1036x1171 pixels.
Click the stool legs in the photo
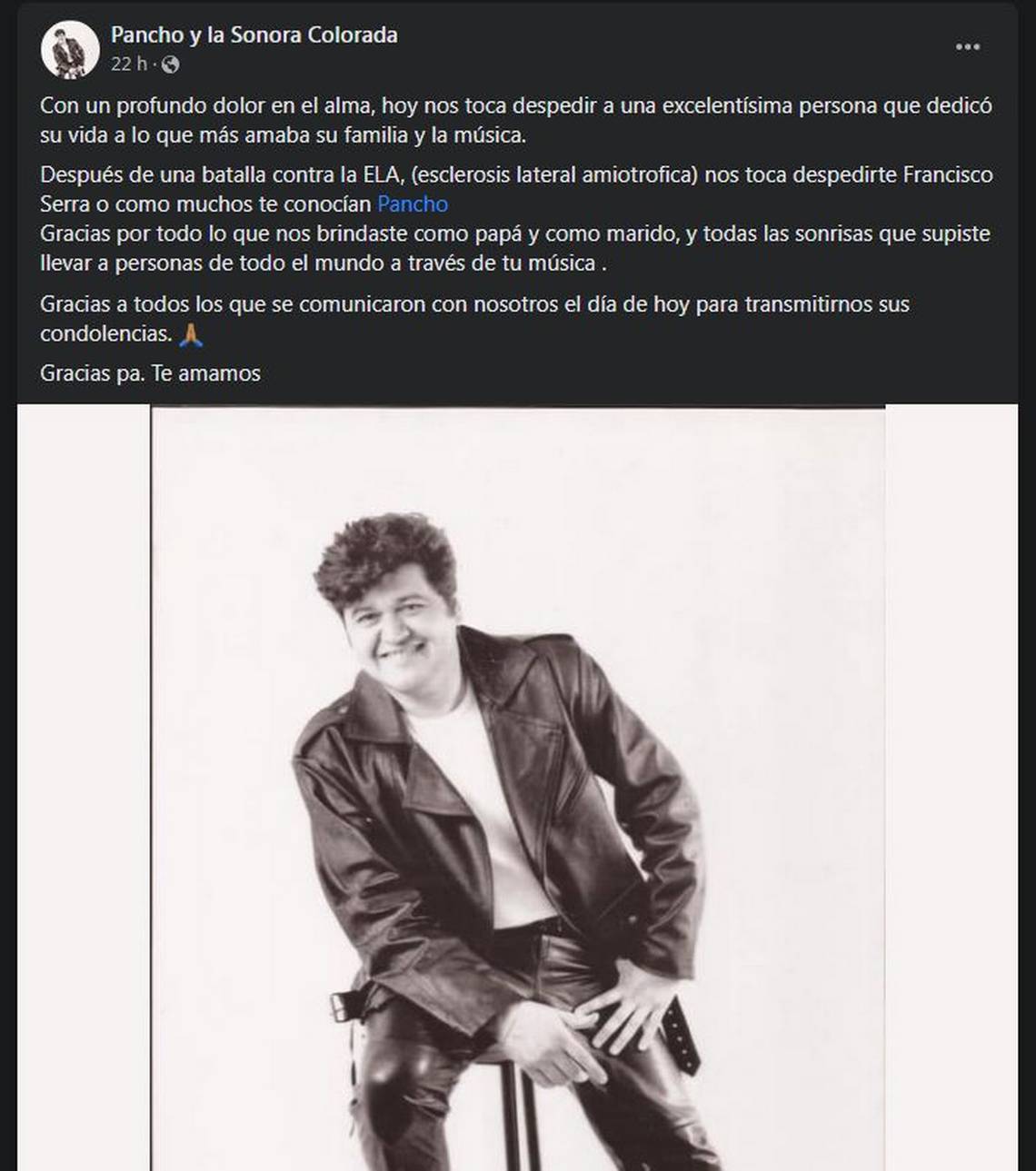523,1117
